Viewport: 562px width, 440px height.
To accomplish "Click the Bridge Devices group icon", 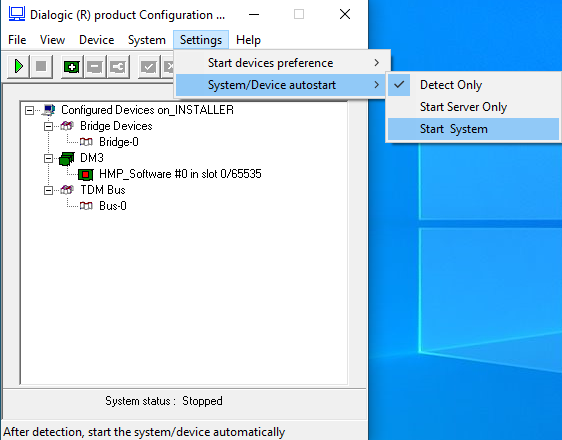I will point(67,126).
